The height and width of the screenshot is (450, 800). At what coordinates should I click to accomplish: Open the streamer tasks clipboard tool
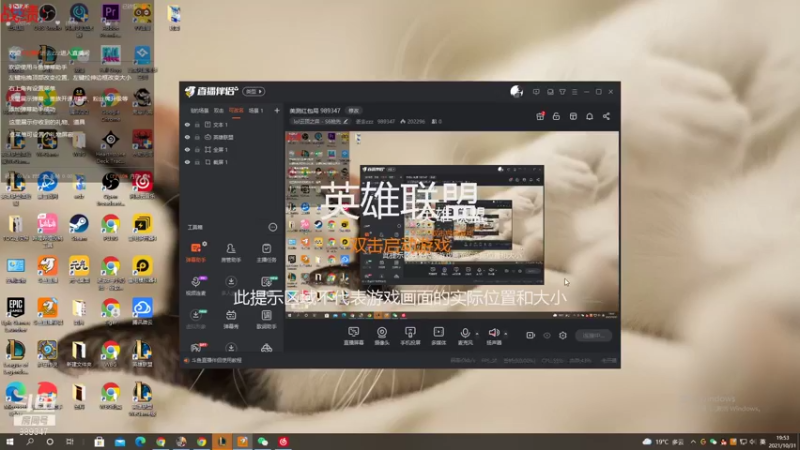(266, 252)
